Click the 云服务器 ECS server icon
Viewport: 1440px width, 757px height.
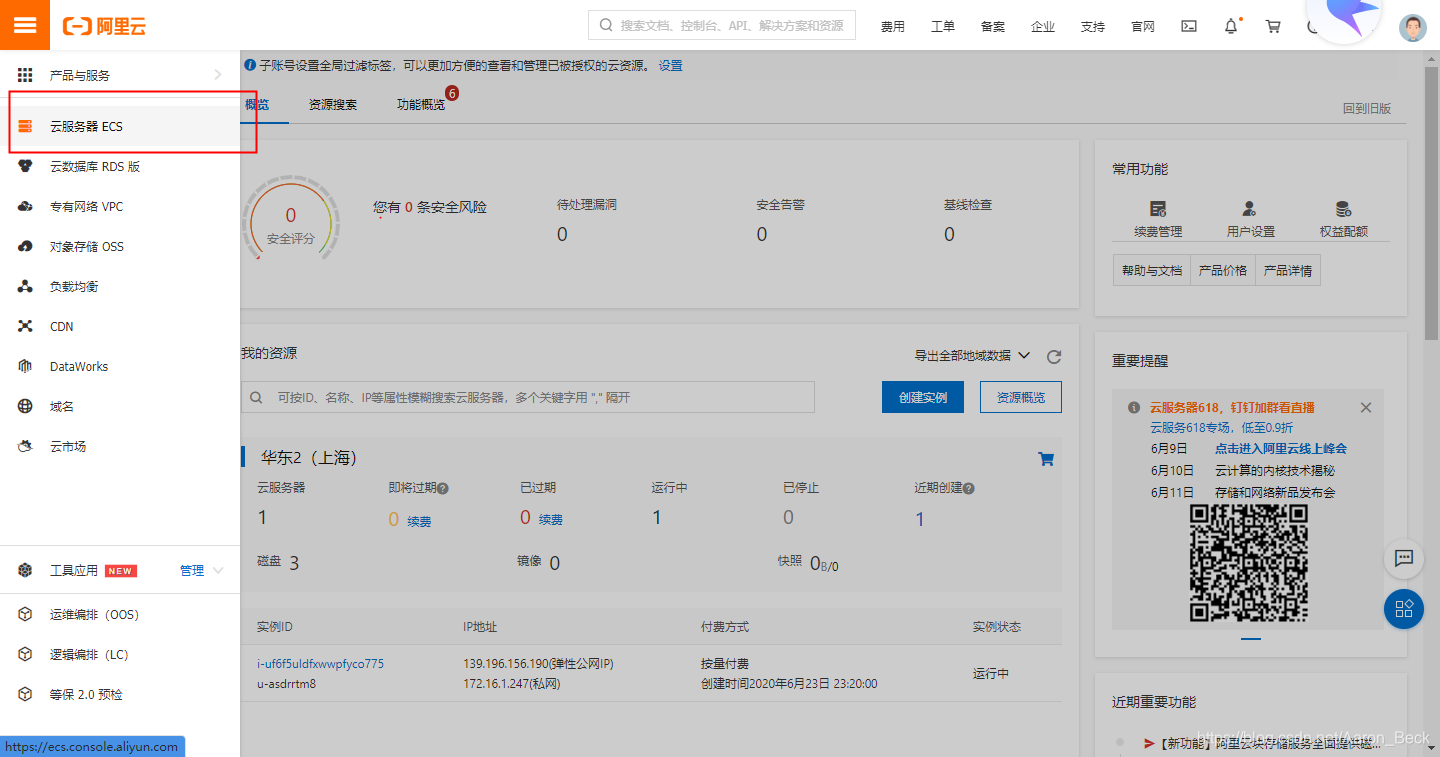[25, 127]
